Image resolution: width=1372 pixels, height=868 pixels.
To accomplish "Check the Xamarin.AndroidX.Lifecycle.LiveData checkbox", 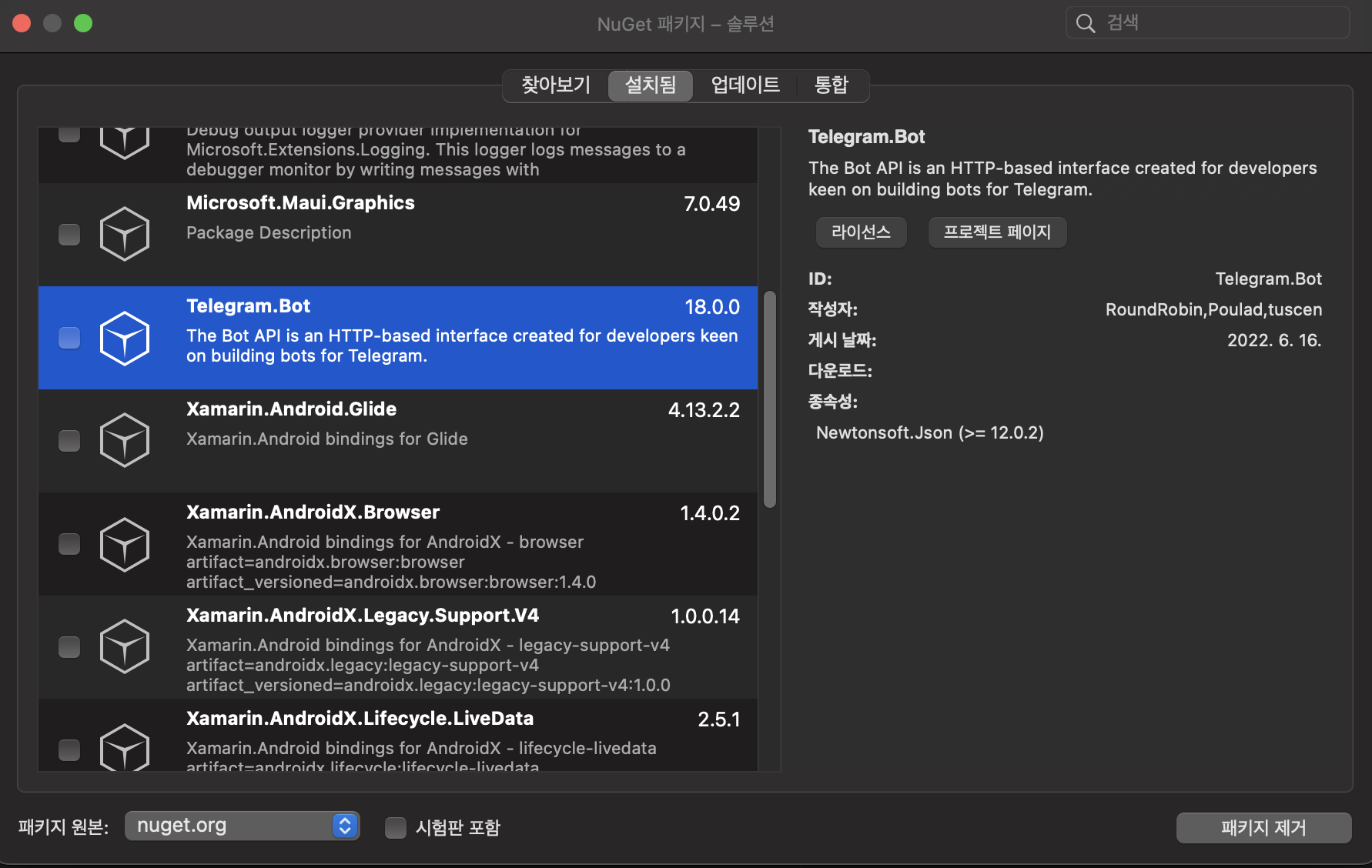I will (69, 749).
